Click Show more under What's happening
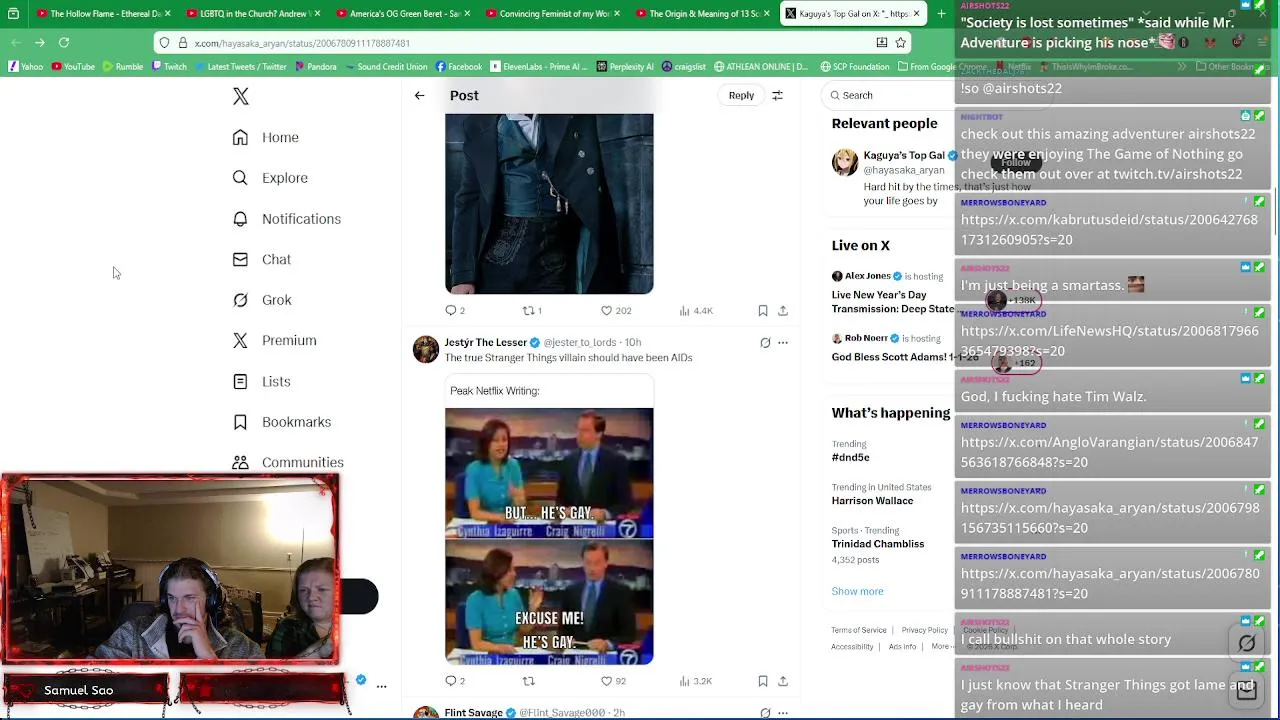This screenshot has height=720, width=1280. coord(857,591)
